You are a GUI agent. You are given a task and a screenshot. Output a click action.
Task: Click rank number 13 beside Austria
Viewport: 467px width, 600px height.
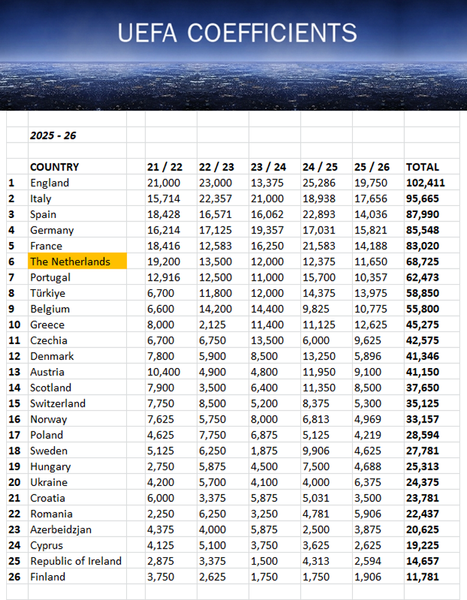coord(14,372)
